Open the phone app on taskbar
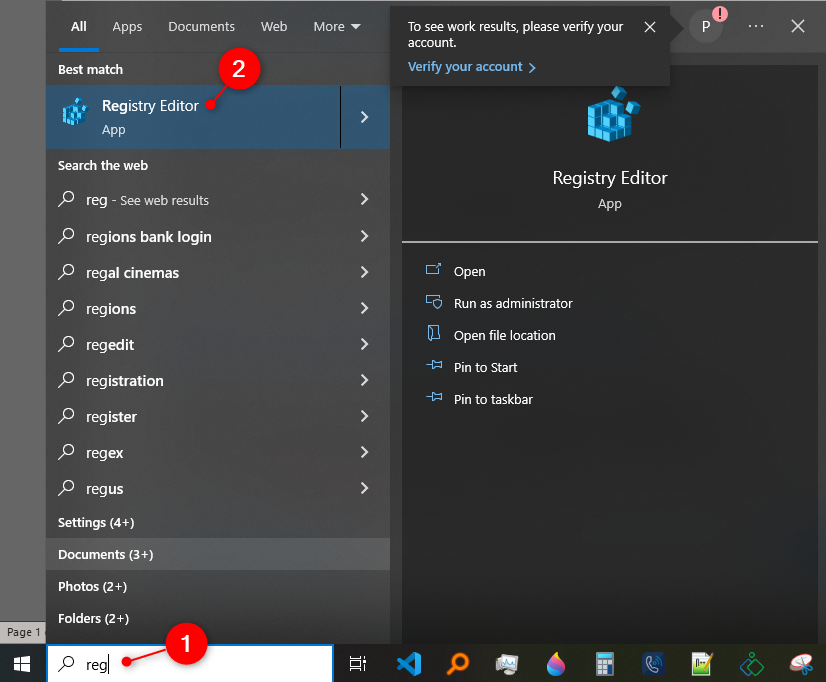 click(653, 664)
